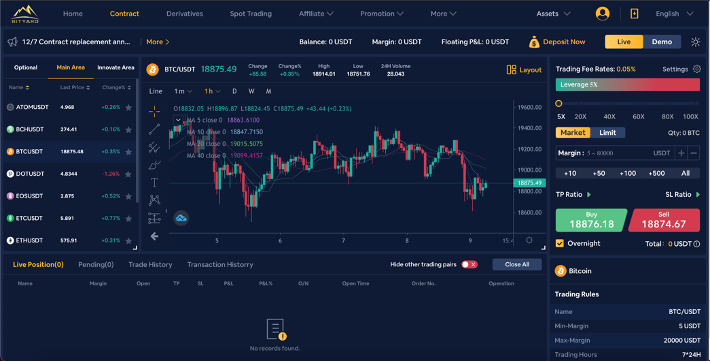The width and height of the screenshot is (710, 362).
Task: Click the All margin button
Action: (686, 174)
